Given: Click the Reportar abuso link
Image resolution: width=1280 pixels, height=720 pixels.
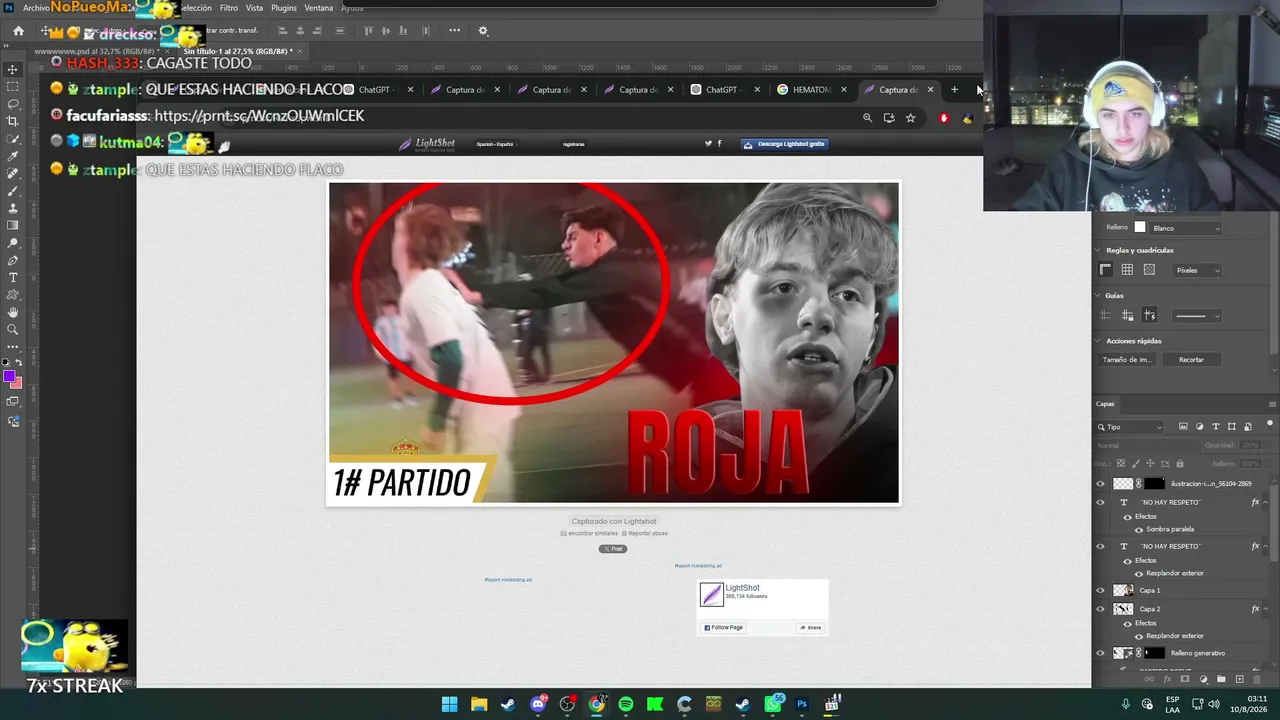Looking at the screenshot, I should (x=648, y=534).
